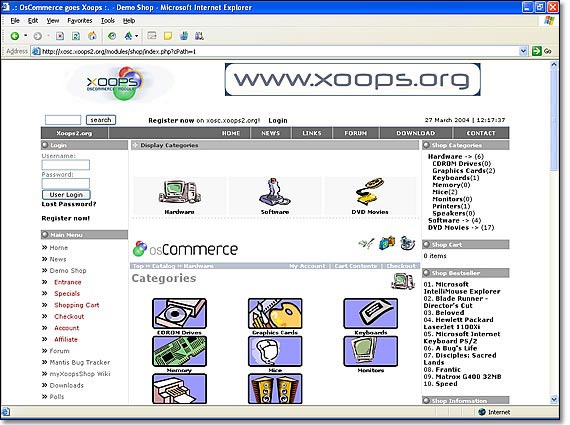
Task: Open the DVD Movies film reel icon
Action: pyautogui.click(x=370, y=192)
